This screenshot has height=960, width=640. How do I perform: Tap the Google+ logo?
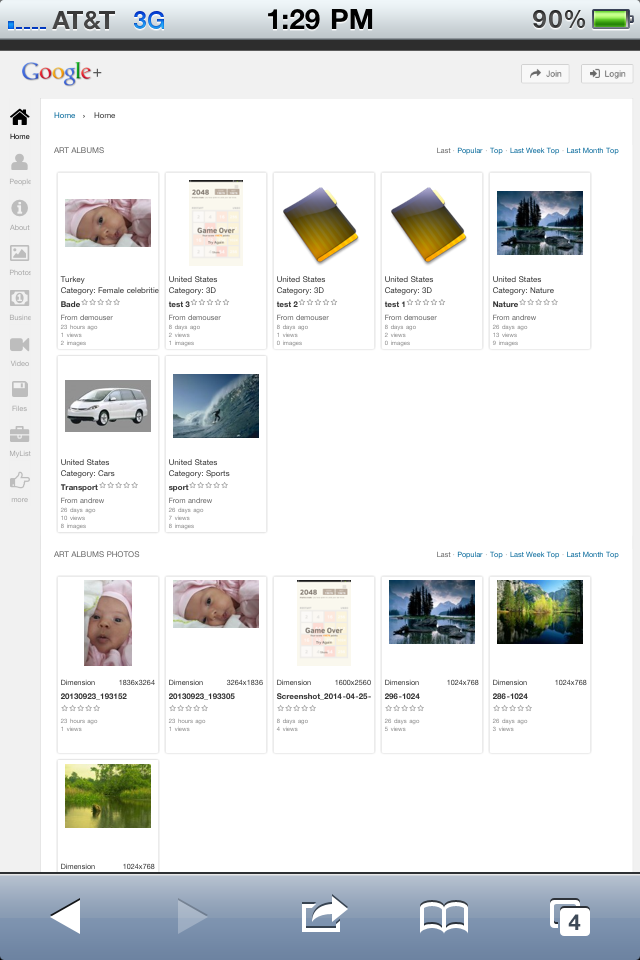(x=61, y=73)
